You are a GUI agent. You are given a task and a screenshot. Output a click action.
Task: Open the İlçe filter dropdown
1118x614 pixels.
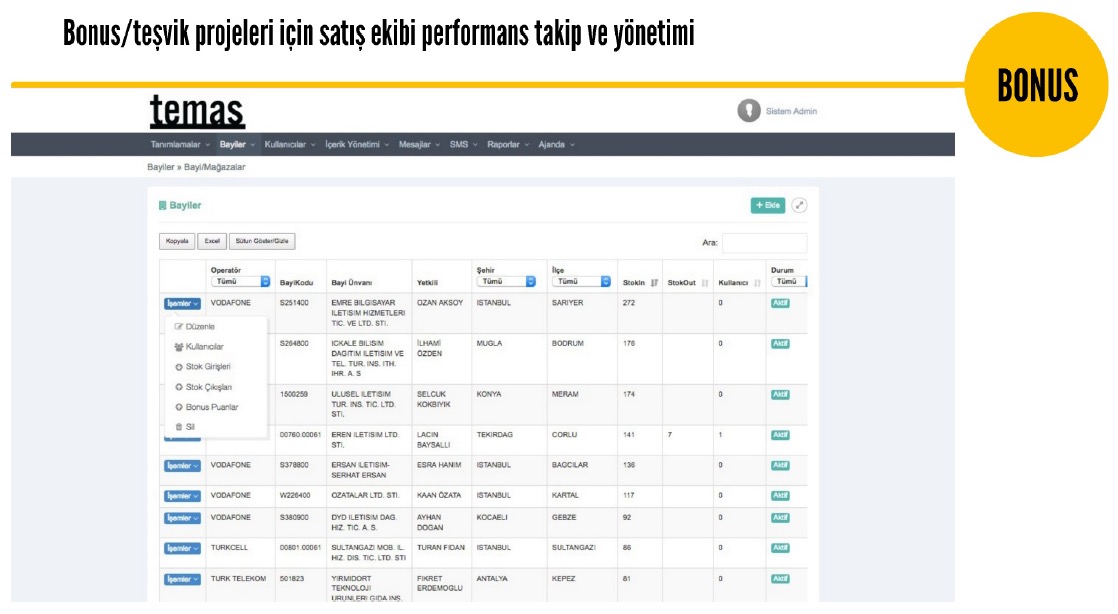click(x=581, y=282)
